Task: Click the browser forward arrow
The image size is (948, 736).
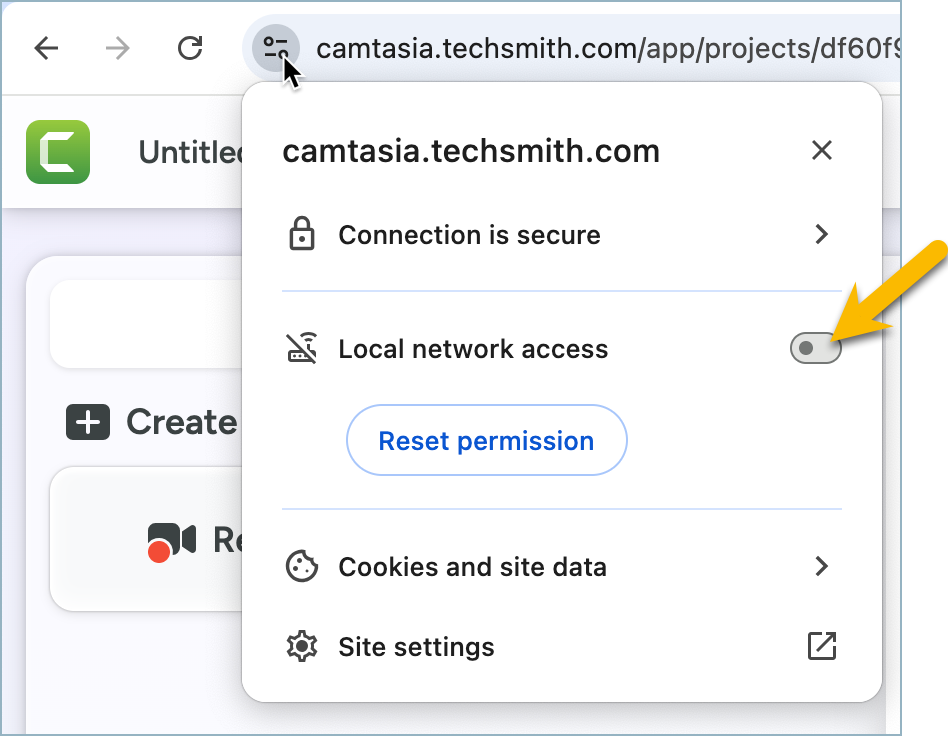Action: [117, 48]
